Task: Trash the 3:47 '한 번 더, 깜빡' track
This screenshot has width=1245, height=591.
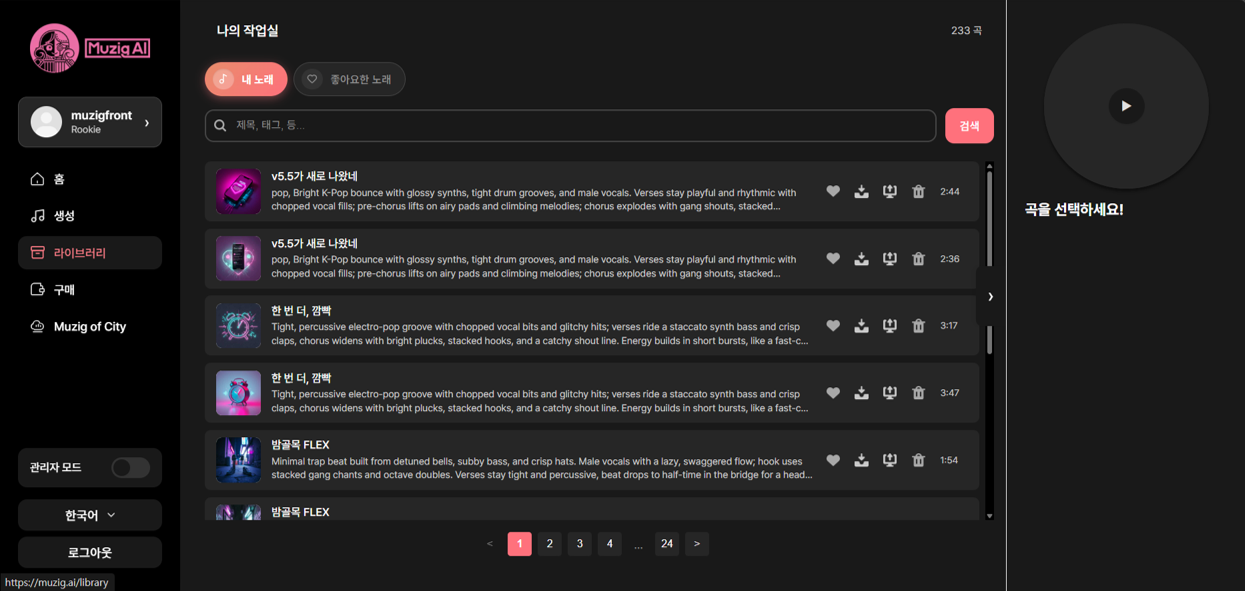Action: click(918, 393)
